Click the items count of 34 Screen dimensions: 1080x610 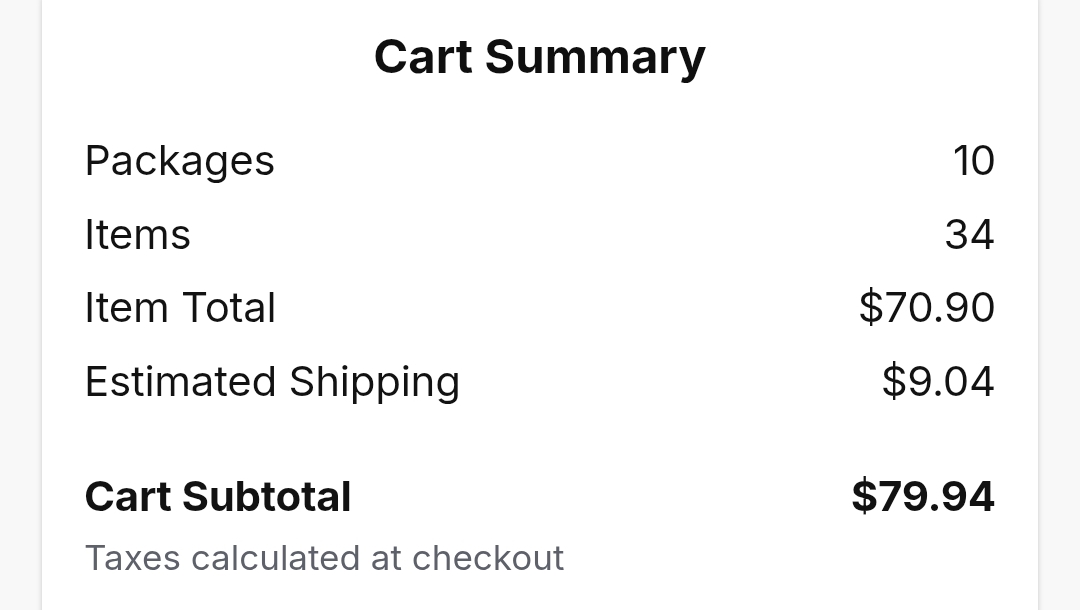(x=969, y=235)
